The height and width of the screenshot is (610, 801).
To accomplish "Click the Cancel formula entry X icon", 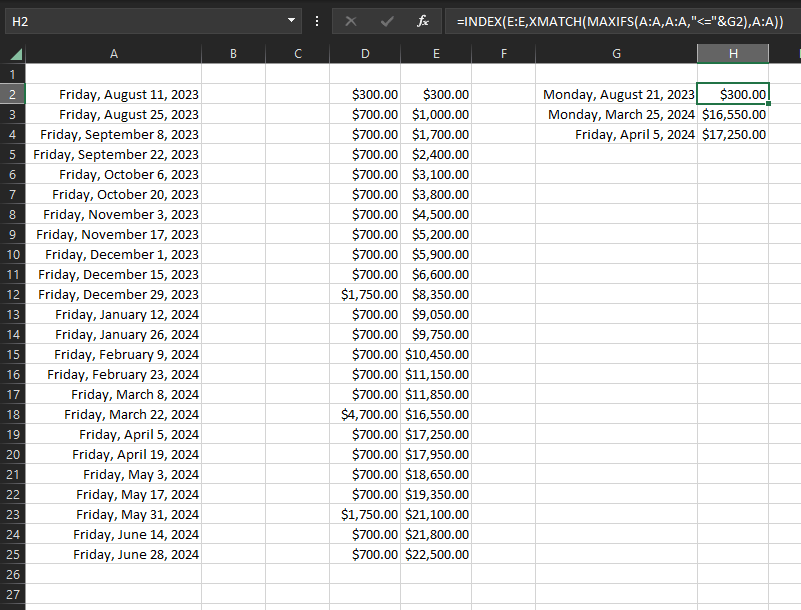I will coord(350,21).
